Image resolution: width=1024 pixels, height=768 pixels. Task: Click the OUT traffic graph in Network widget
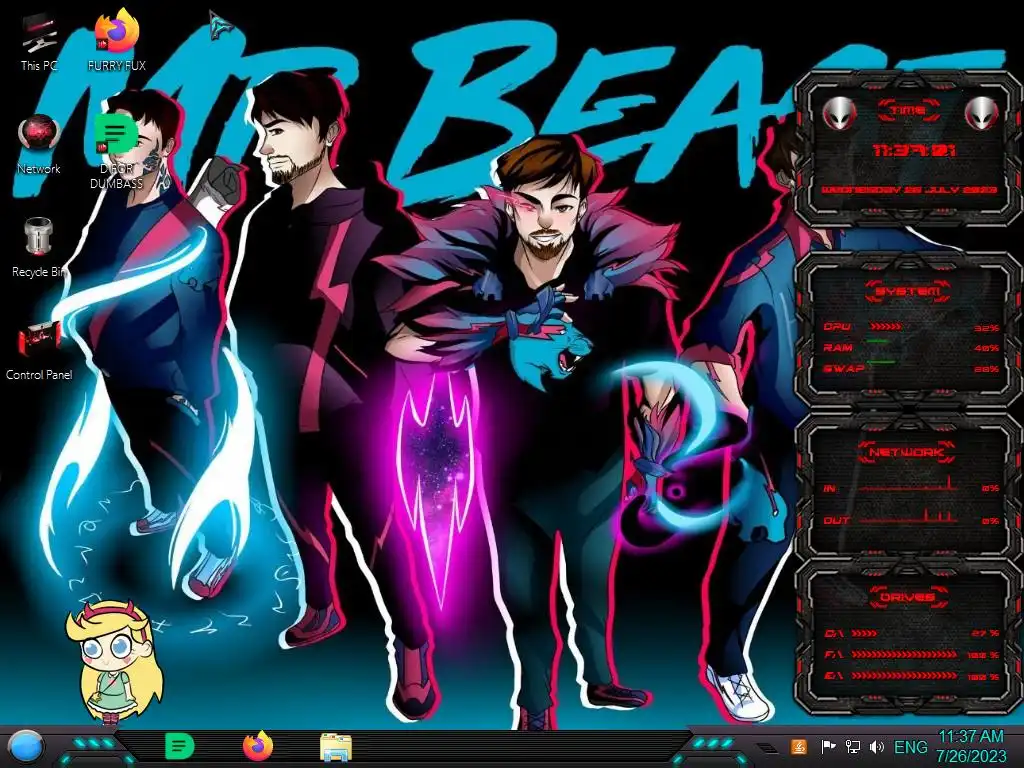tap(909, 516)
